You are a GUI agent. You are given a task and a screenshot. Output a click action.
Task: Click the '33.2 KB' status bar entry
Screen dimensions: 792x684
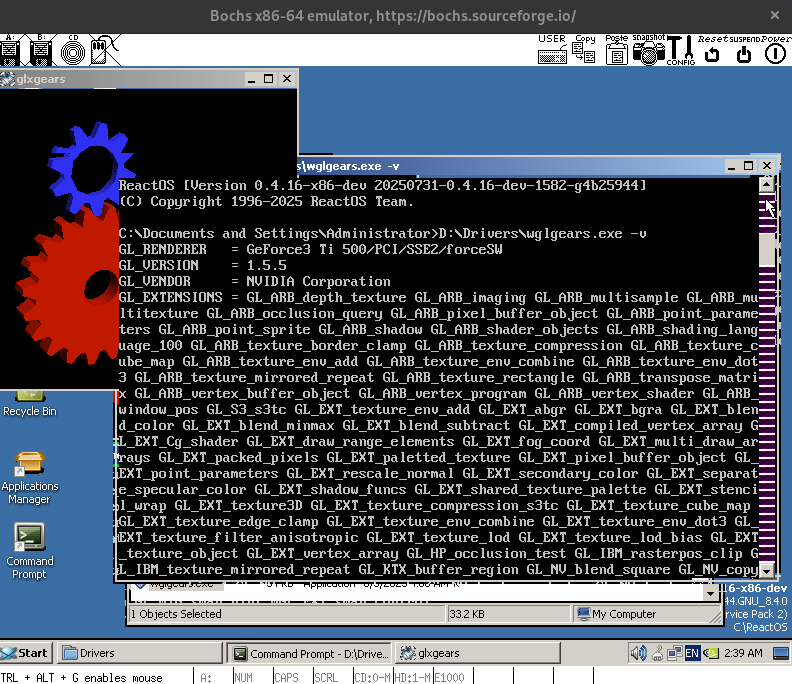coord(467,614)
